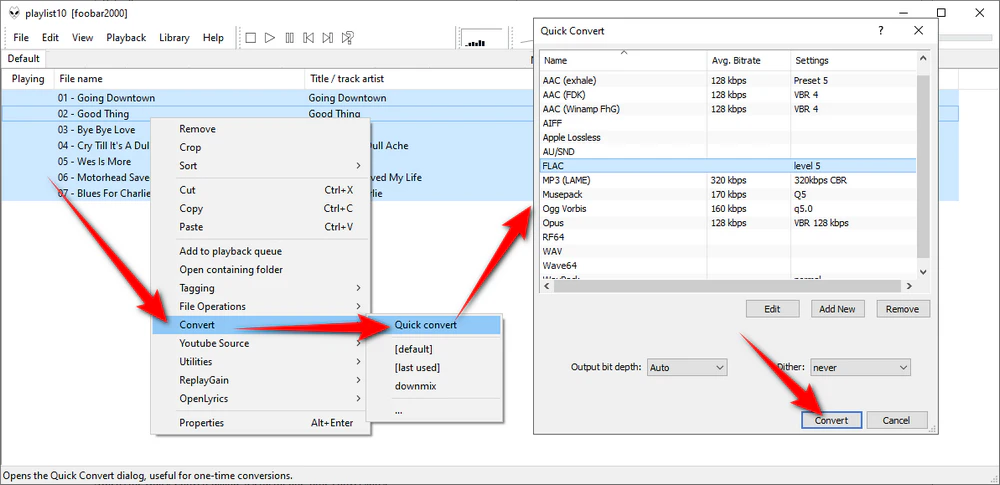Choose Remove in the context menu

pyautogui.click(x=260, y=129)
